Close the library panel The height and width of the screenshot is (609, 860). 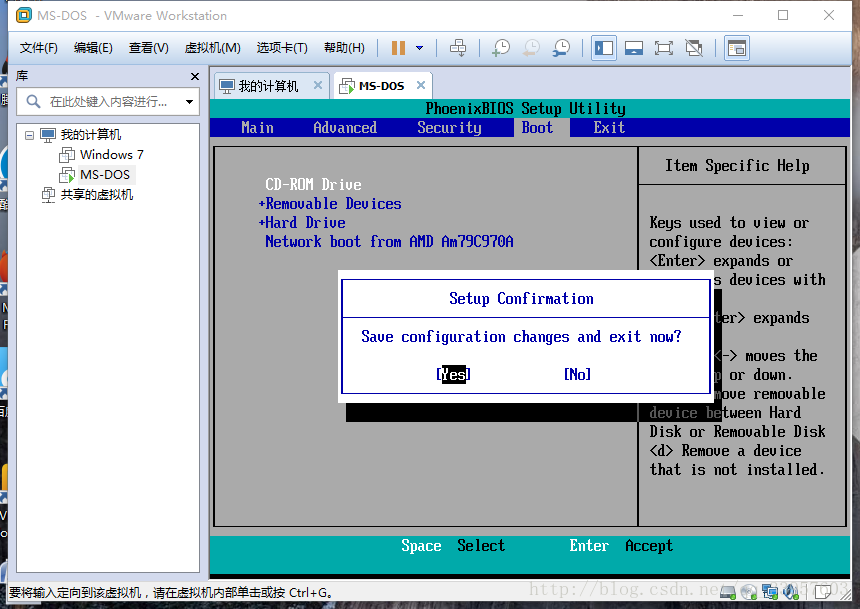pos(195,76)
